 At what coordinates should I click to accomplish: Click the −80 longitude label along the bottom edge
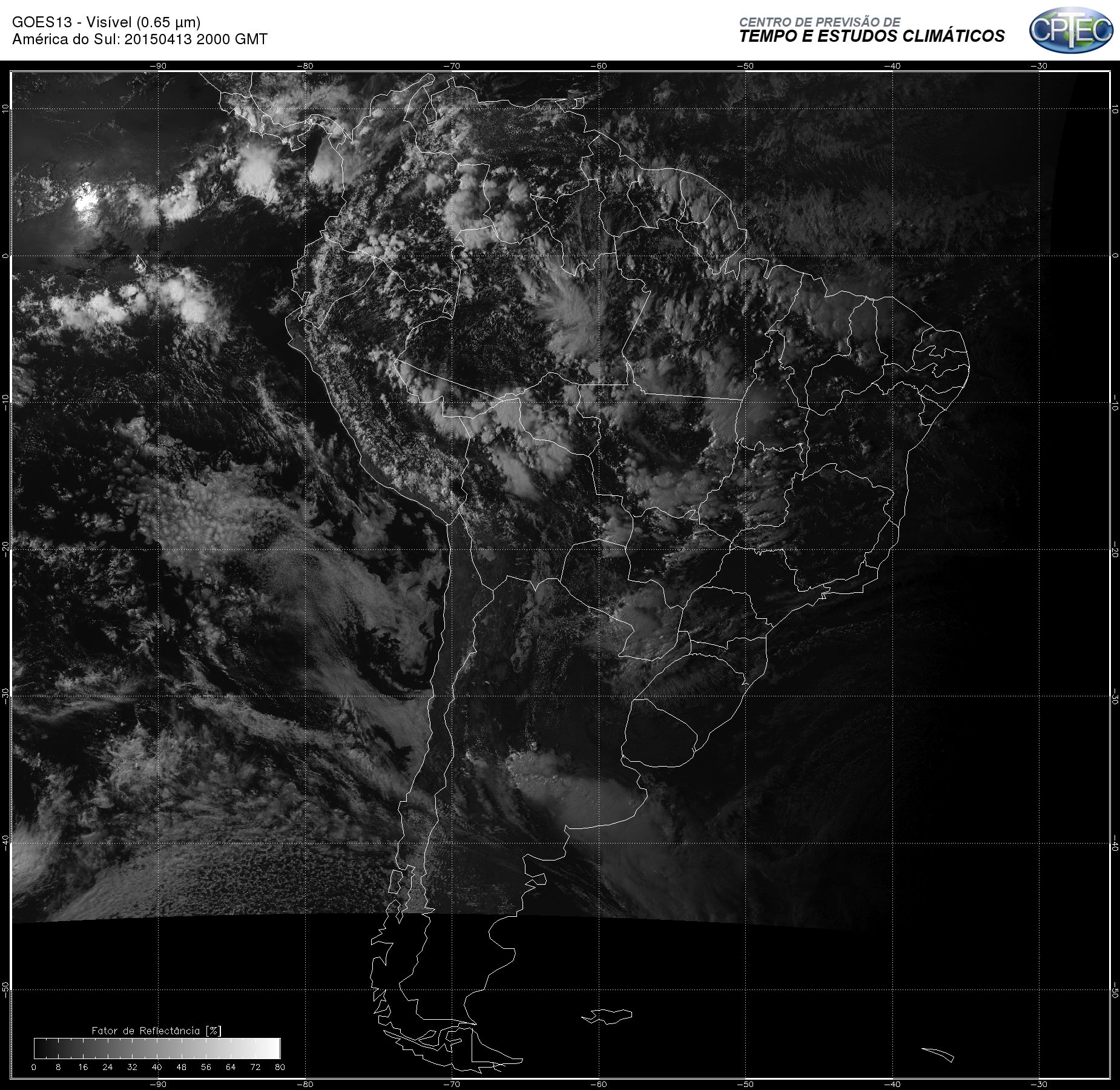coord(305,1085)
